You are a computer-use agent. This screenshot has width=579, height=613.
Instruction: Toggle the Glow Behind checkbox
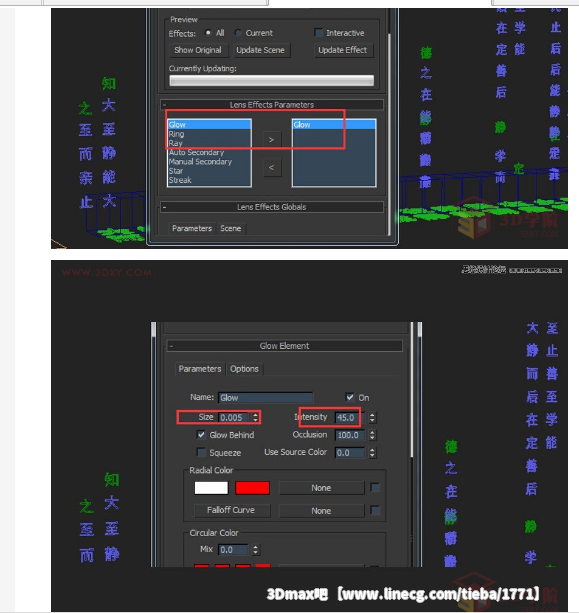201,435
